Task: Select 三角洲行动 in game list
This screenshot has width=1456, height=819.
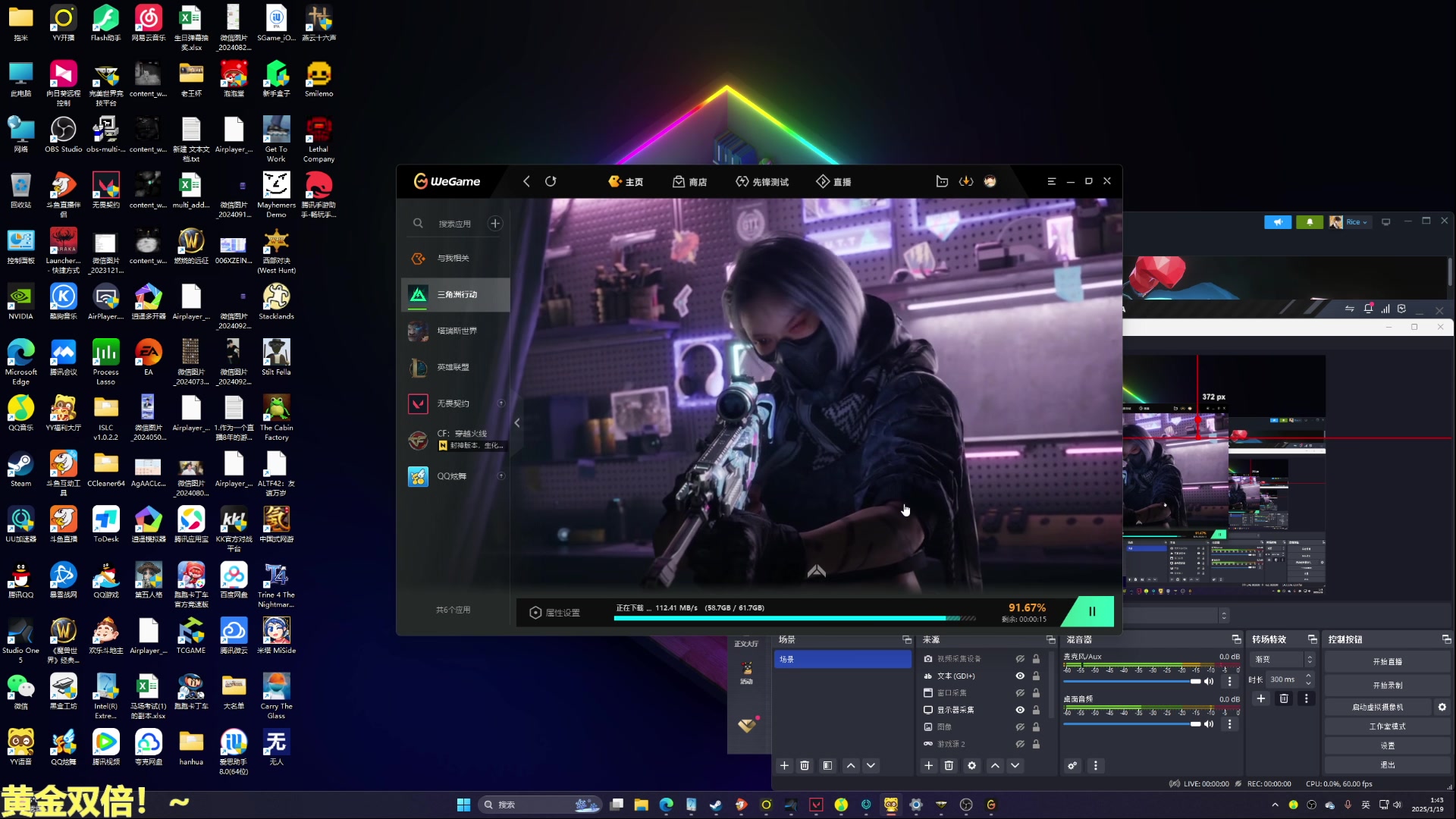Action: coord(455,295)
